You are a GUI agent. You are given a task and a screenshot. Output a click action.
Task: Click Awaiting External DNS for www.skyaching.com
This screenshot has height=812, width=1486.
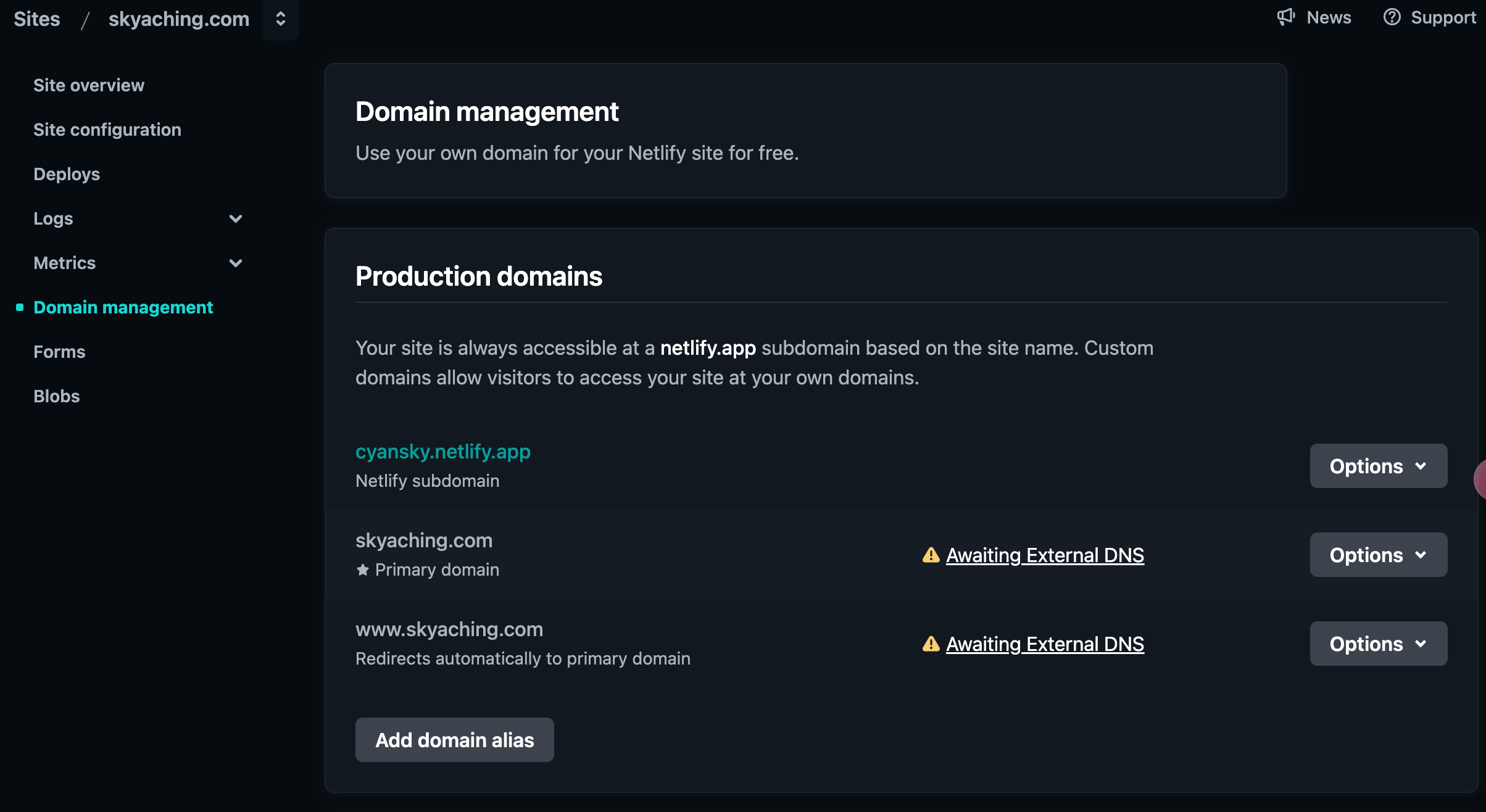pos(1045,644)
